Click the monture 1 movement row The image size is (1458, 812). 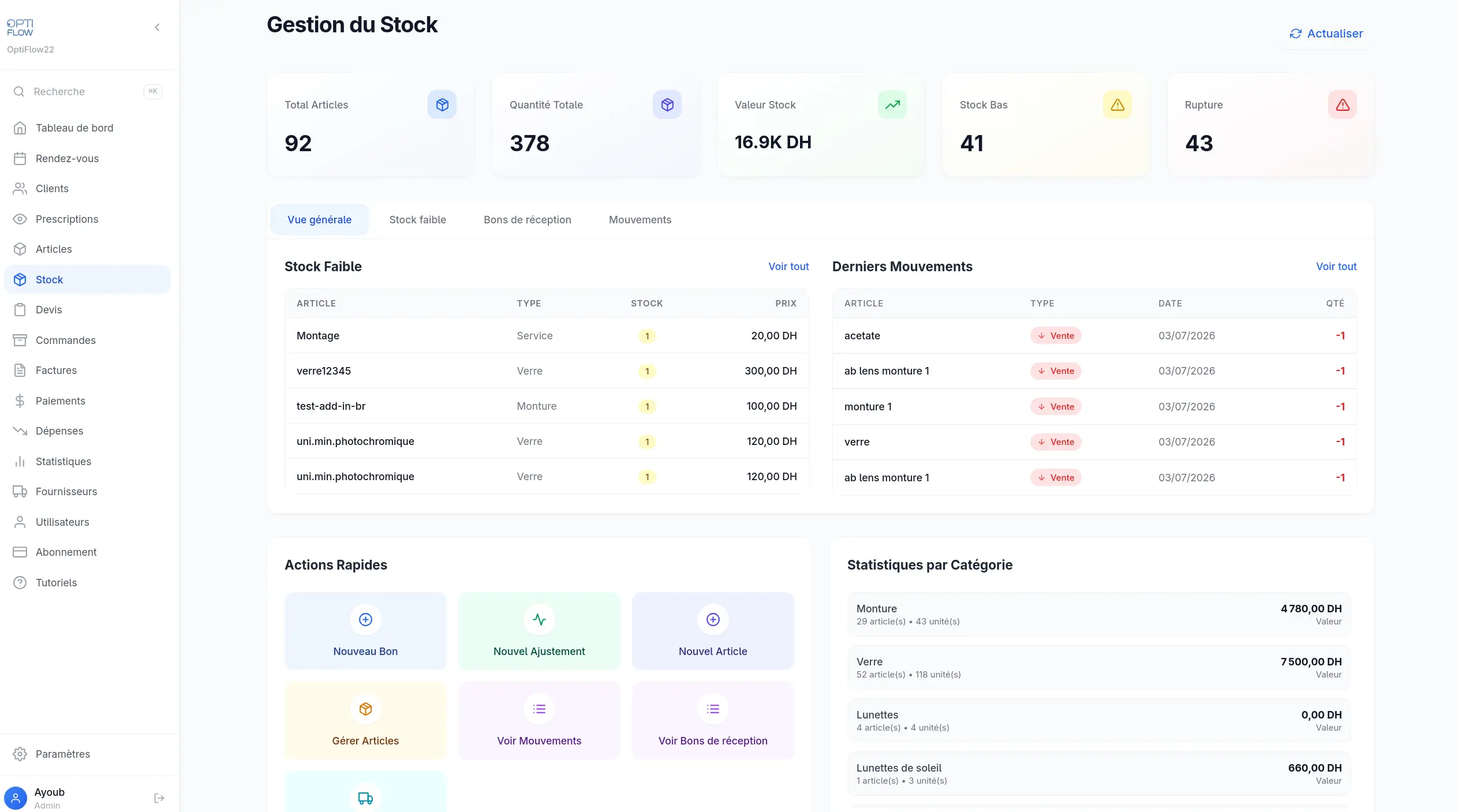point(1094,407)
